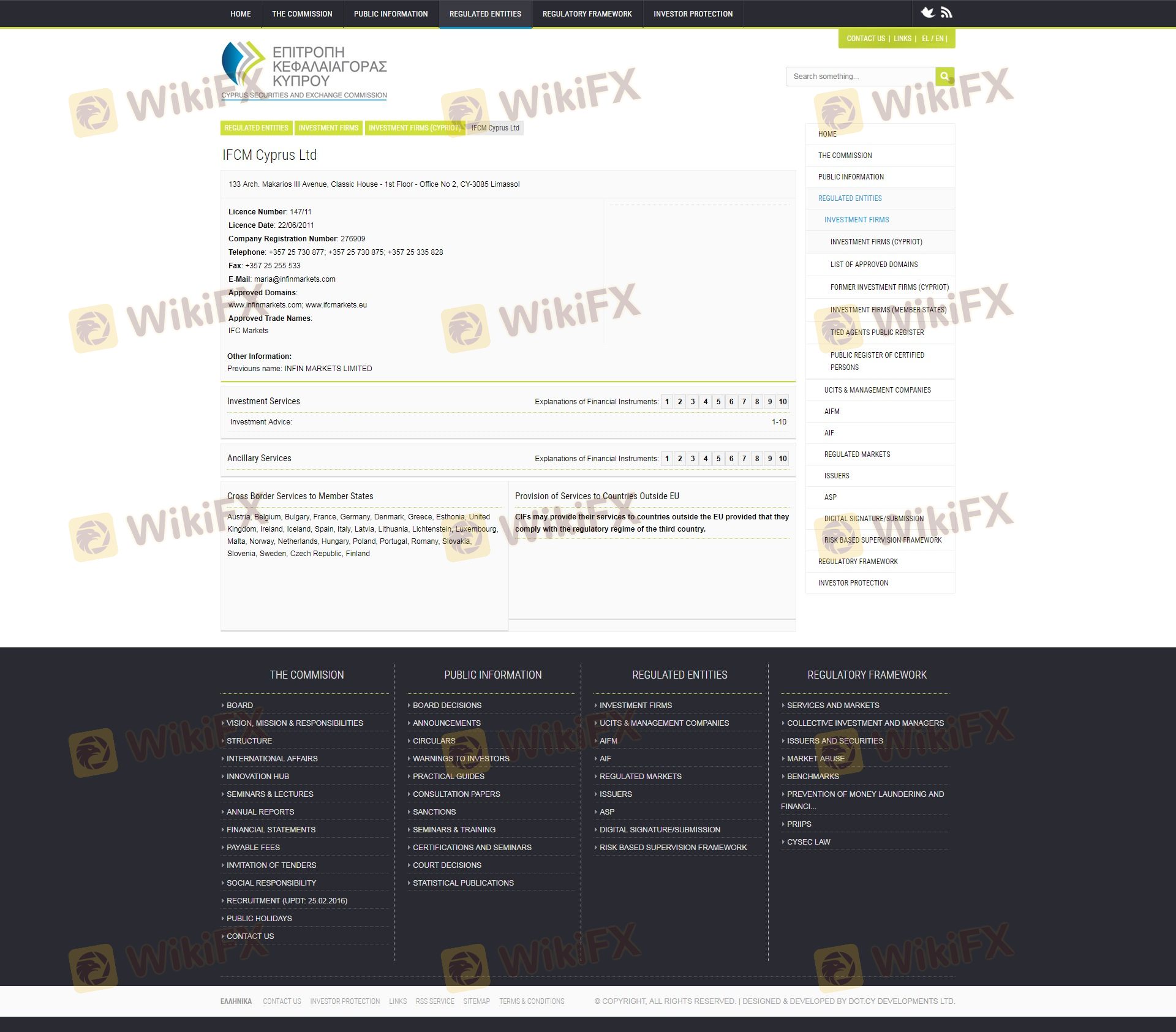This screenshot has height=1032, width=1176.
Task: Open UCITS & Management Companies sidebar item
Action: click(x=877, y=390)
